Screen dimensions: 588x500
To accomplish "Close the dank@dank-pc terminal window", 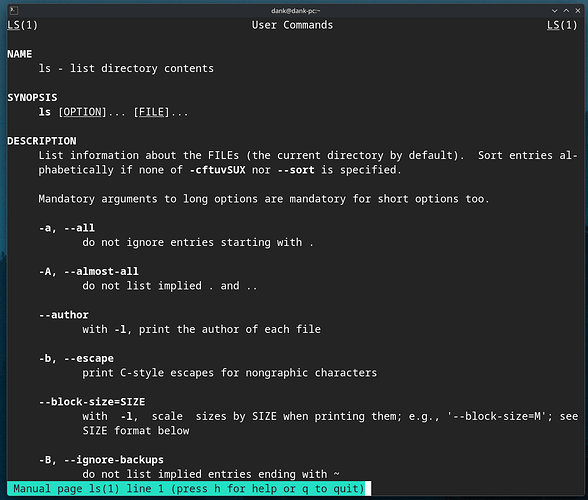I will pyautogui.click(x=578, y=11).
